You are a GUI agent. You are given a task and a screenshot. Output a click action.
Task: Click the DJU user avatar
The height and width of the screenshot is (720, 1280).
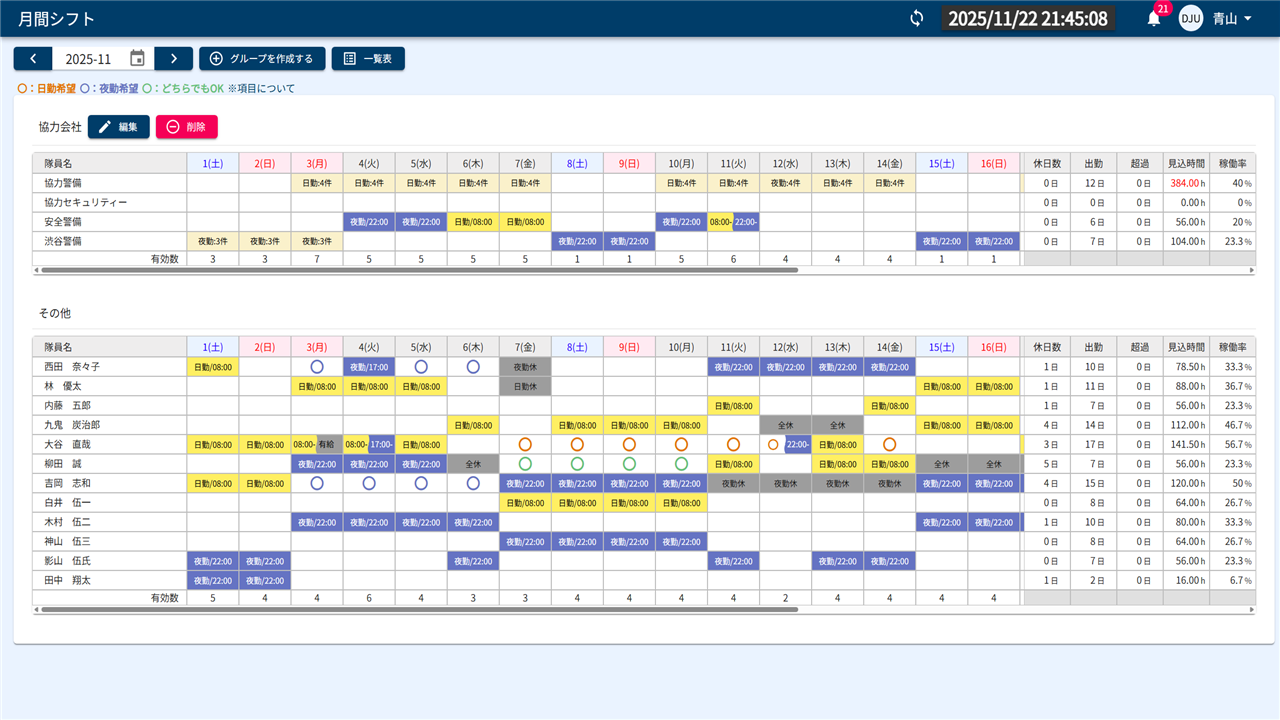(x=1190, y=18)
